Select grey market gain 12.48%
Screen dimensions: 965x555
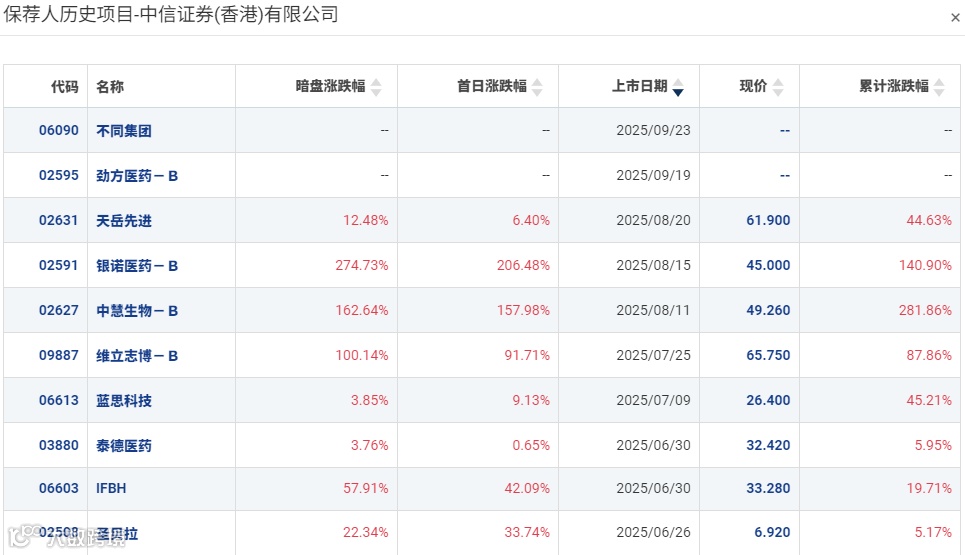pos(366,220)
